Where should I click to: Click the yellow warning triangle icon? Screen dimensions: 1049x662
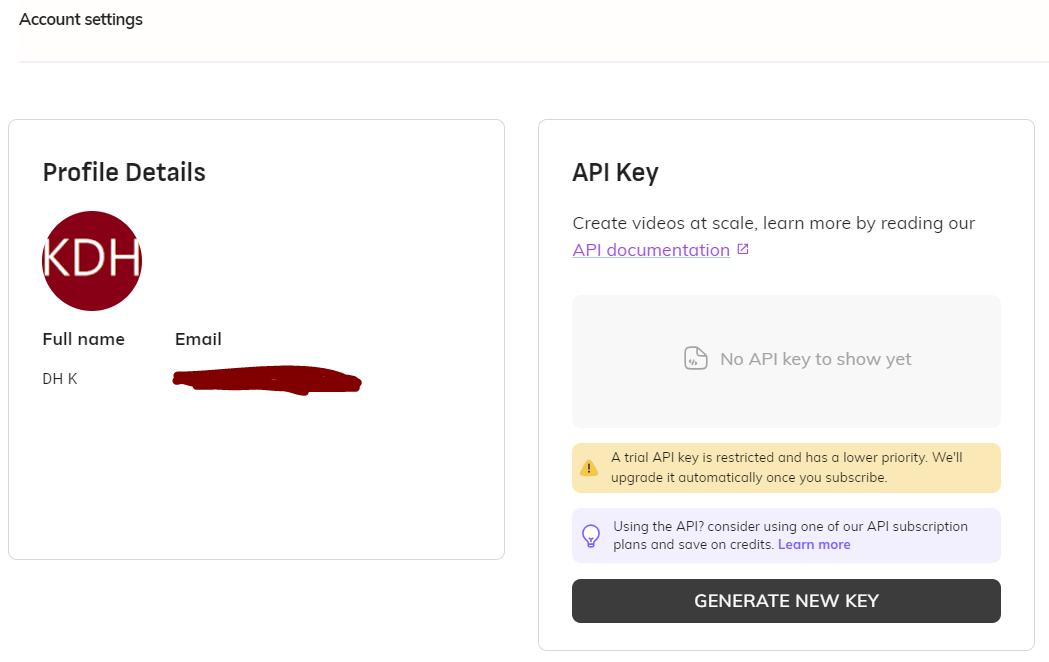[x=589, y=468]
